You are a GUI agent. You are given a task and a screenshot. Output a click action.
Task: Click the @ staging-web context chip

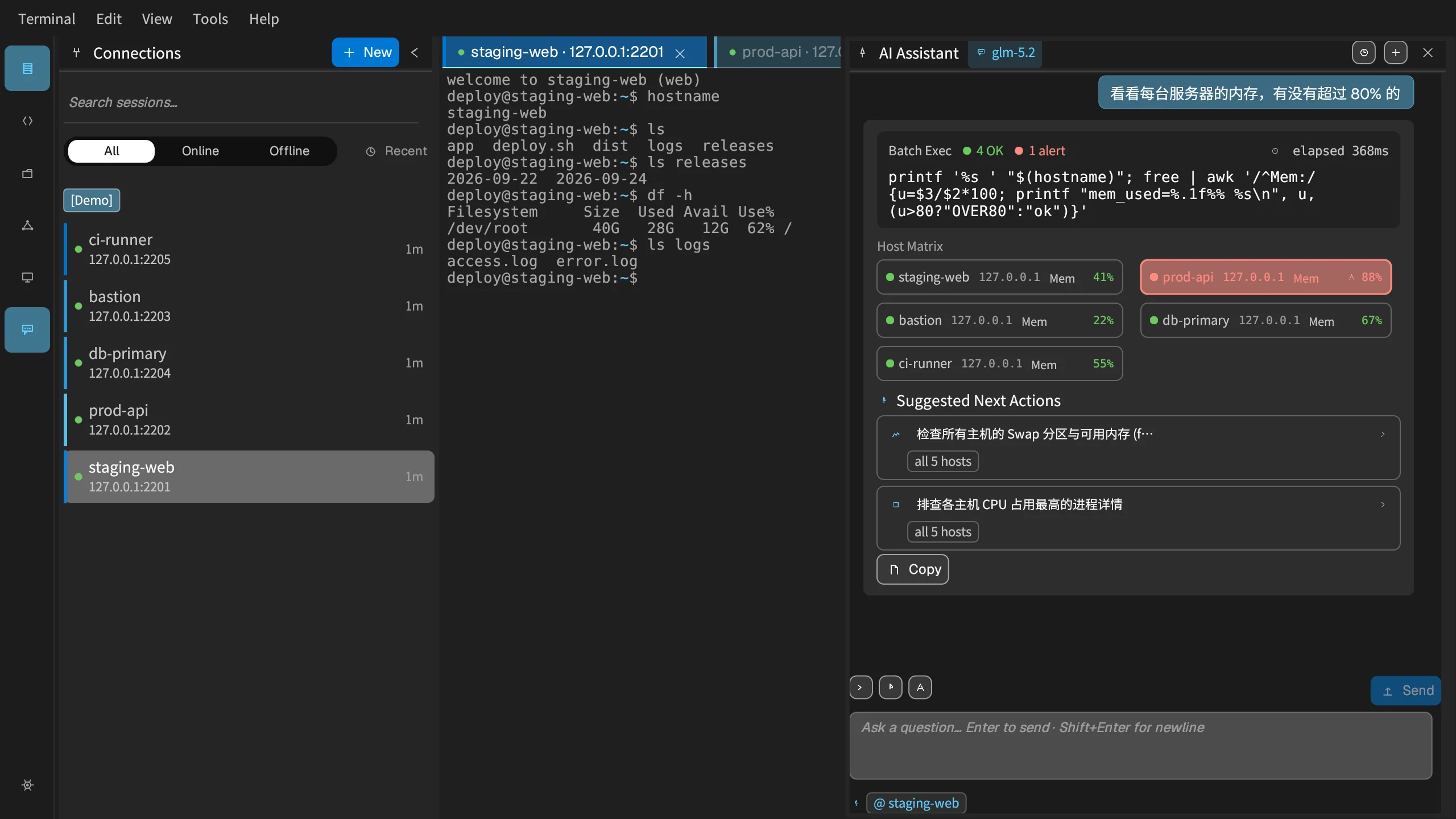pyautogui.click(x=916, y=803)
